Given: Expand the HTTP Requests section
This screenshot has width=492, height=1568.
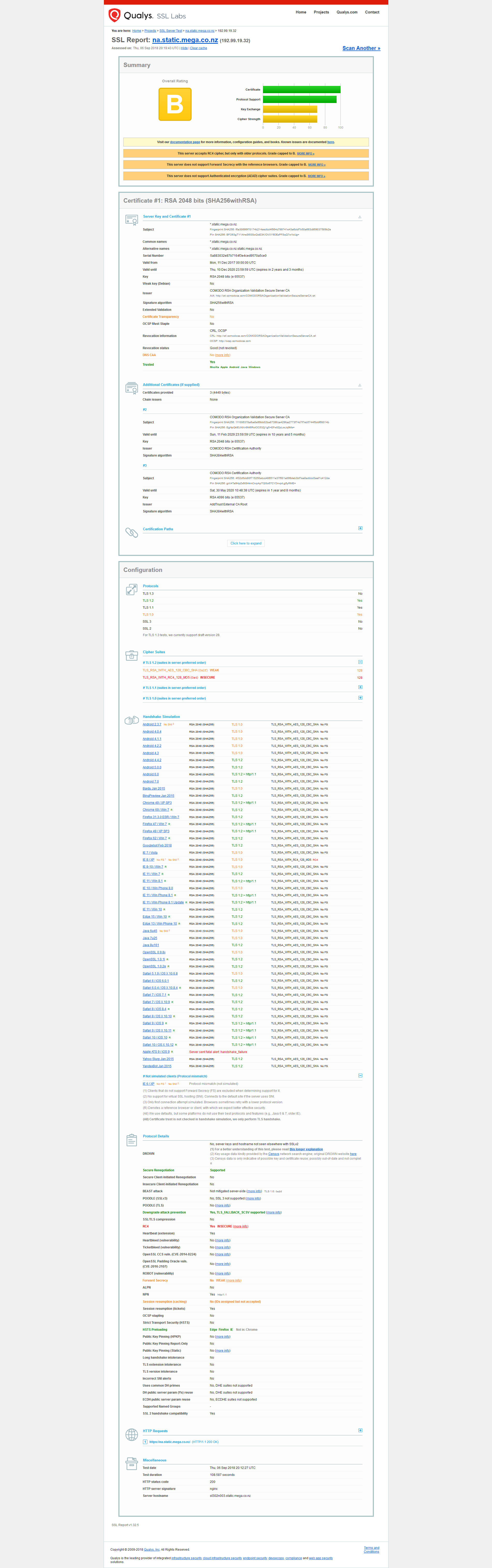Looking at the screenshot, I should [x=360, y=1430].
